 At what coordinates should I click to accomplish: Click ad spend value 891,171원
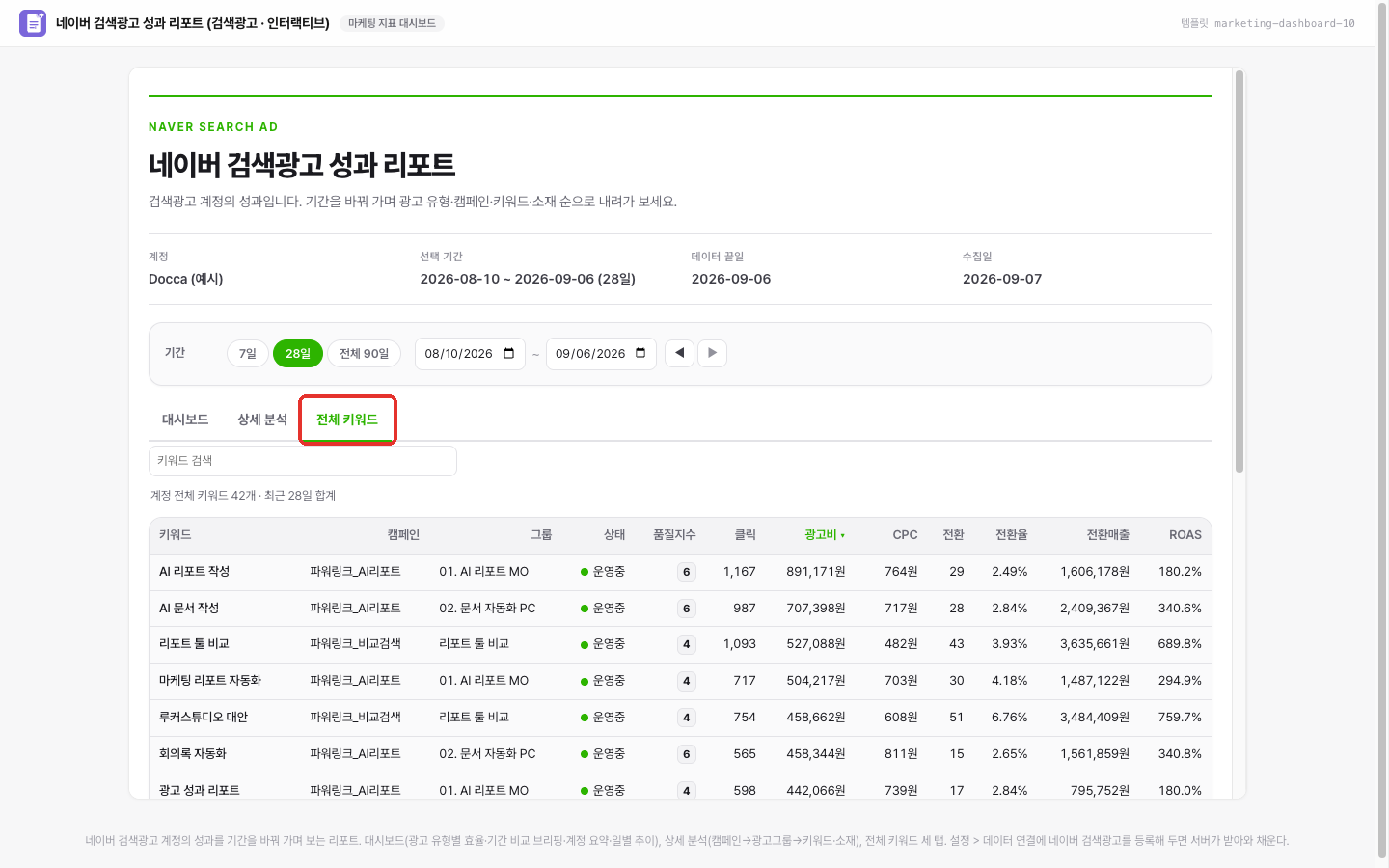click(816, 572)
